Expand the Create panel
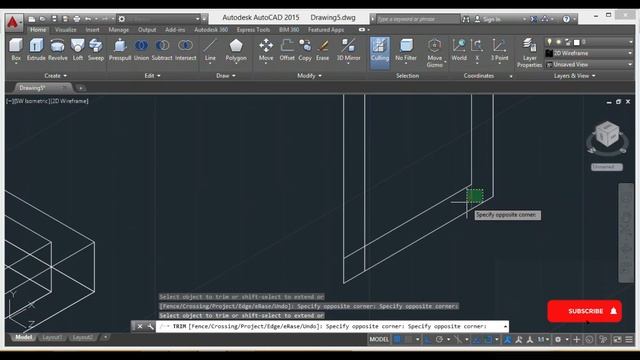This screenshot has height=360, width=640. [56, 76]
